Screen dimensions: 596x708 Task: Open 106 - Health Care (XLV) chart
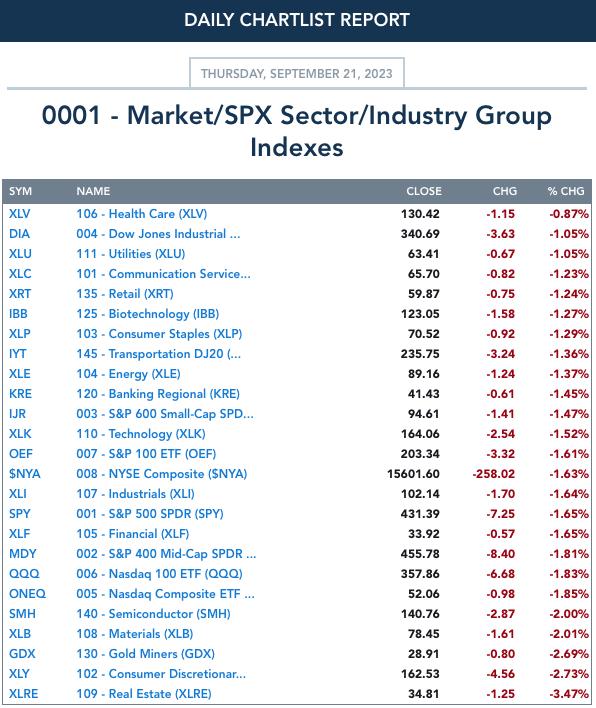[141, 214]
